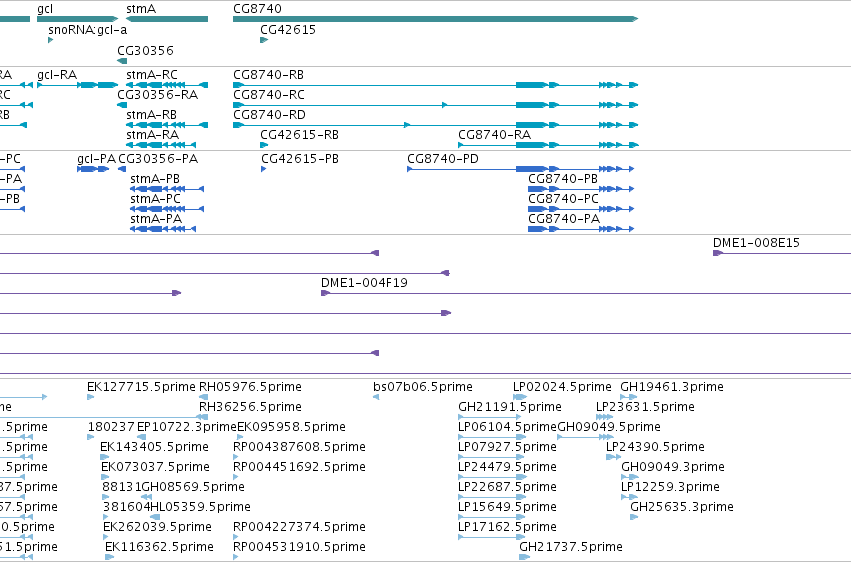Click the CG8740-RD transcript label

(269, 115)
